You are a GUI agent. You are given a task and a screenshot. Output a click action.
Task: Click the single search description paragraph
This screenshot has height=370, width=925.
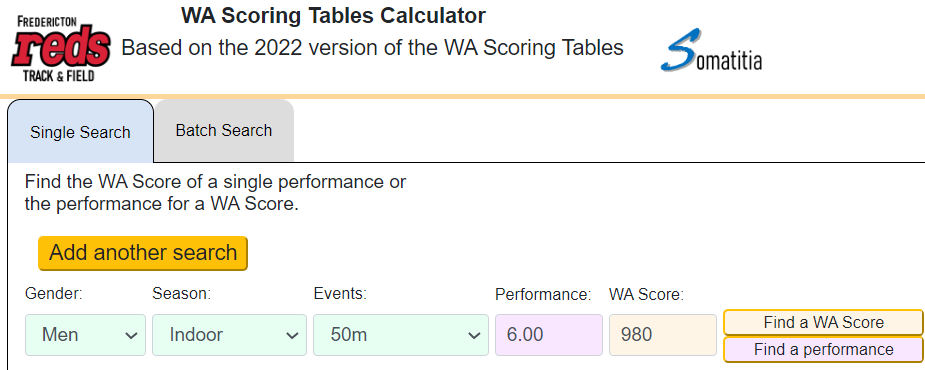[215, 194]
